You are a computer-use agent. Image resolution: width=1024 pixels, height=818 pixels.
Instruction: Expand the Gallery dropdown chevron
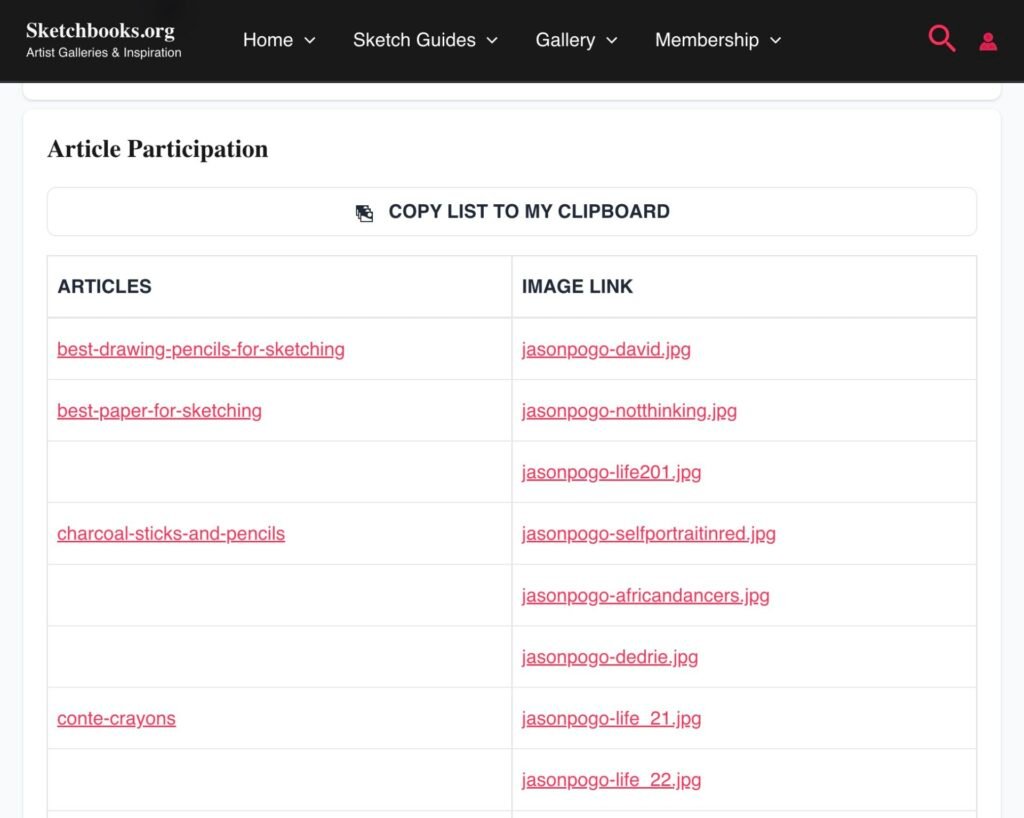[612, 41]
